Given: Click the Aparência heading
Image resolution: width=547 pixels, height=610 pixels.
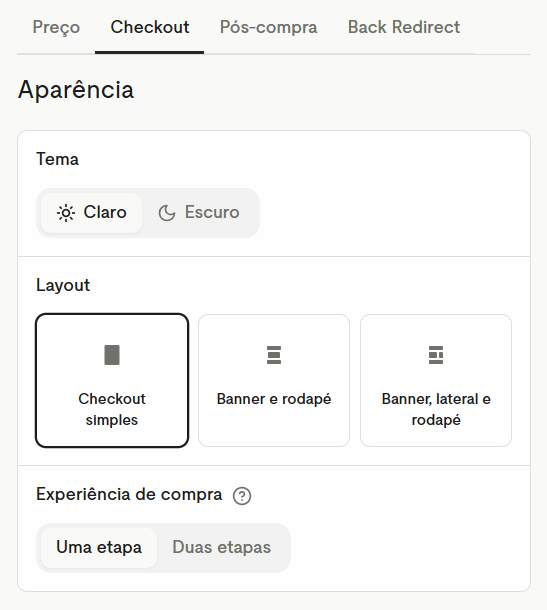Looking at the screenshot, I should point(76,90).
